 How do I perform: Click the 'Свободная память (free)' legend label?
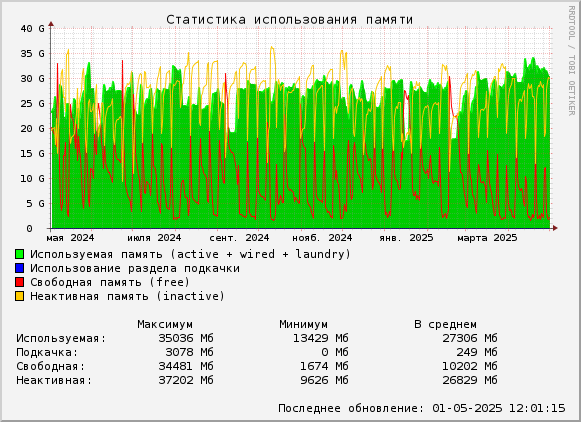pyautogui.click(x=110, y=282)
